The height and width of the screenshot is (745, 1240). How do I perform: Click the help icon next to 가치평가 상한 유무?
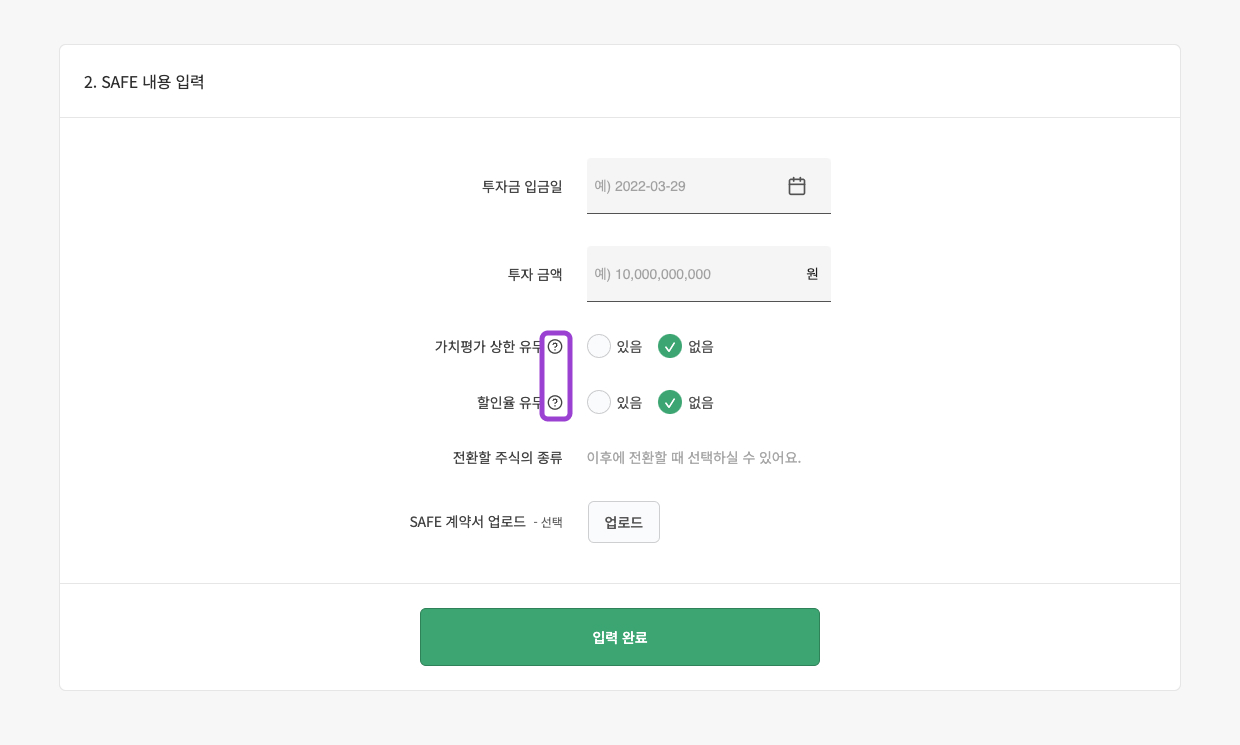[x=556, y=346]
